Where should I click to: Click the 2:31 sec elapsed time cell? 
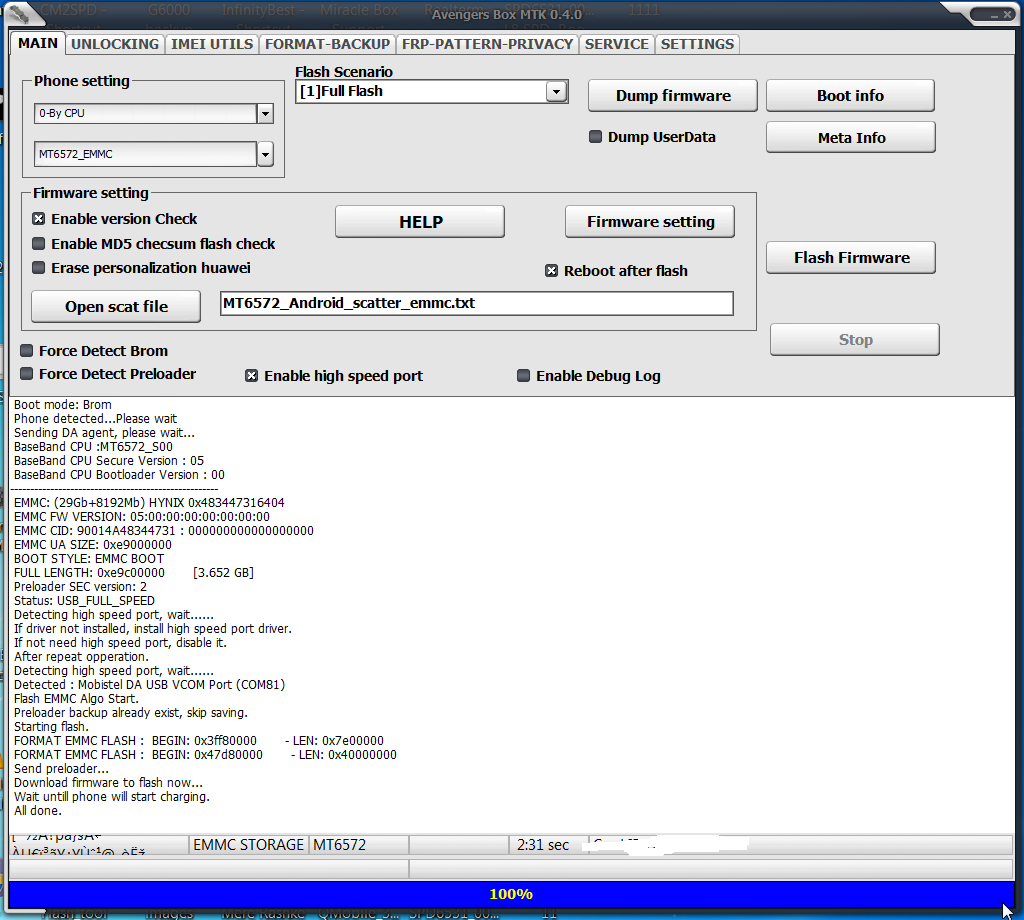pos(547,845)
